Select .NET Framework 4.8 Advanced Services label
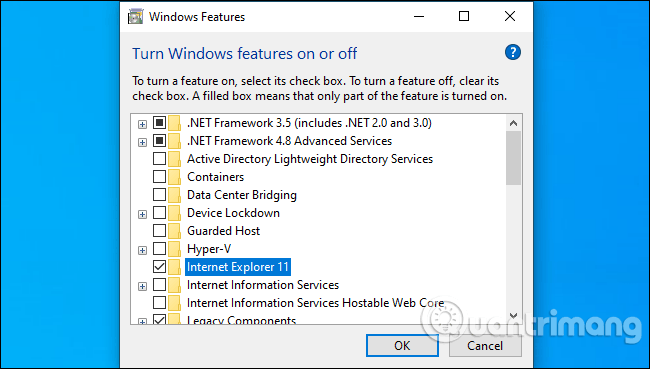This screenshot has width=650, height=369. click(289, 141)
